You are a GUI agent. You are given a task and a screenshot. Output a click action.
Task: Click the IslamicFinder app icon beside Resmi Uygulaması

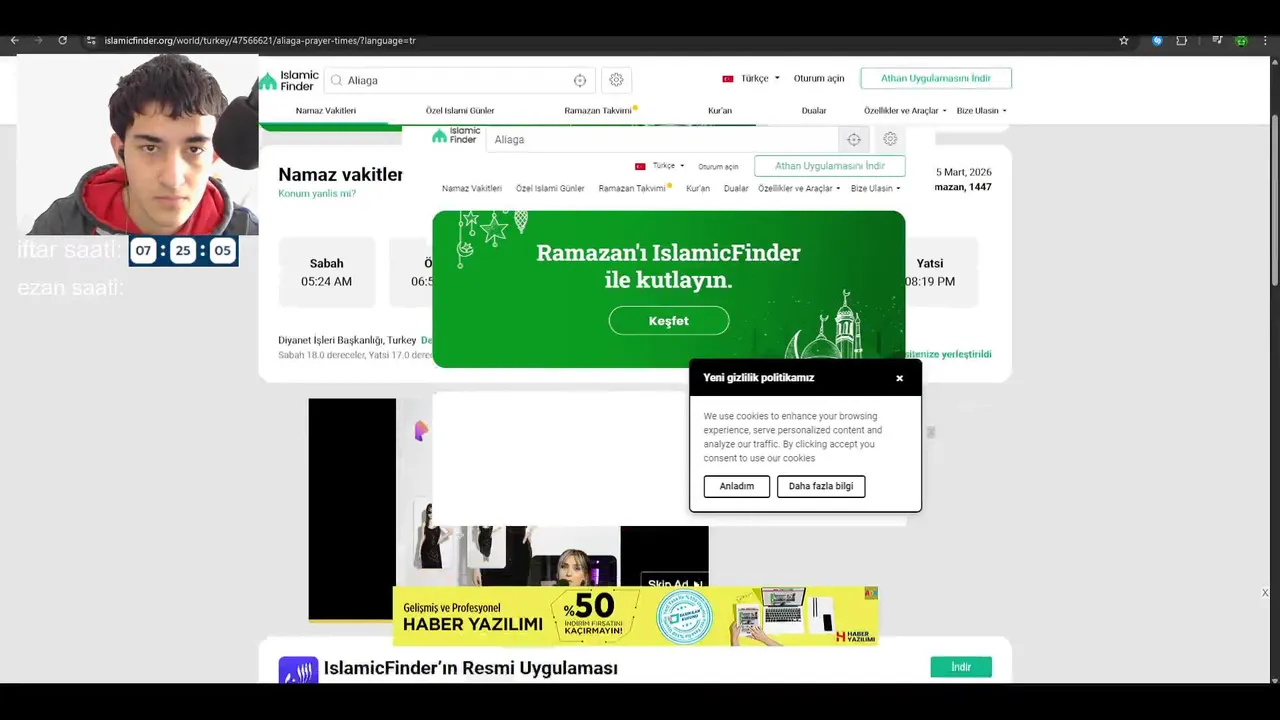[x=298, y=670]
